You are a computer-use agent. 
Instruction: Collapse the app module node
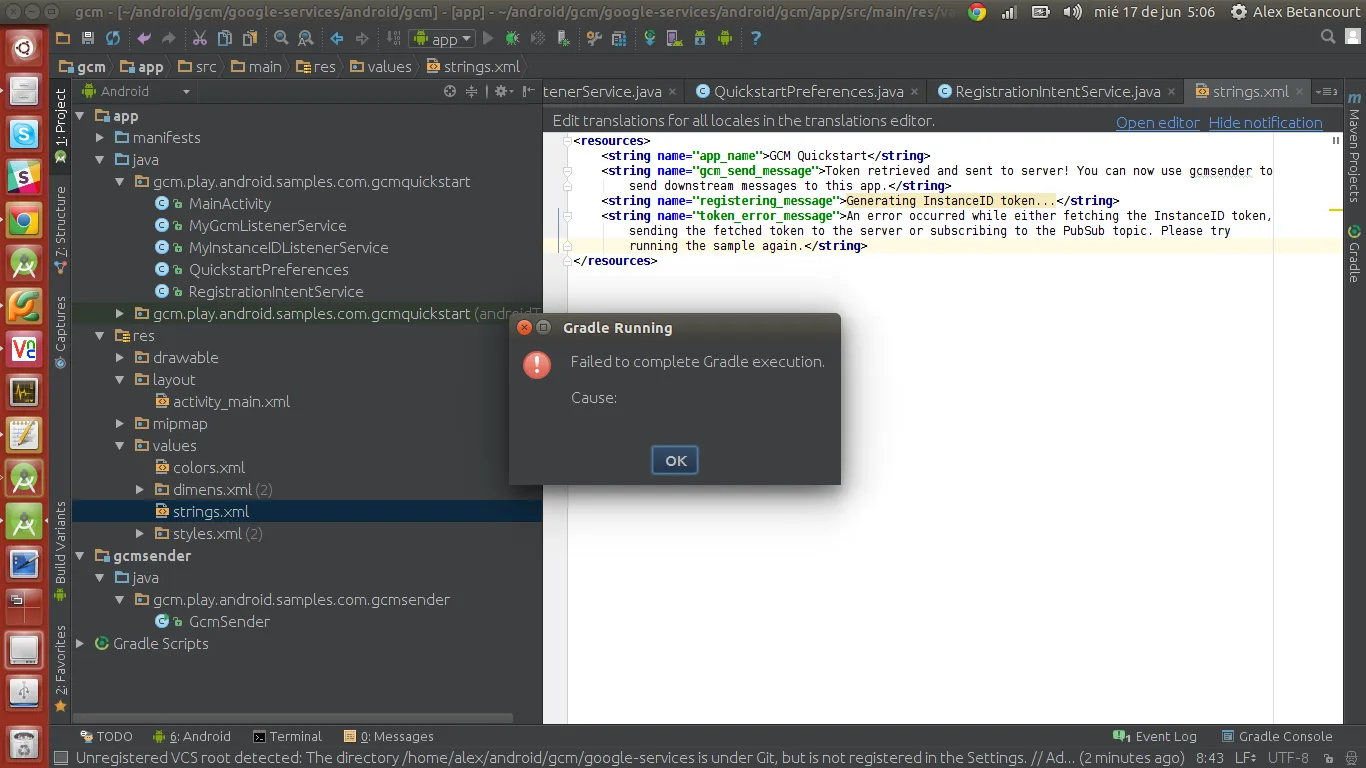click(x=81, y=116)
